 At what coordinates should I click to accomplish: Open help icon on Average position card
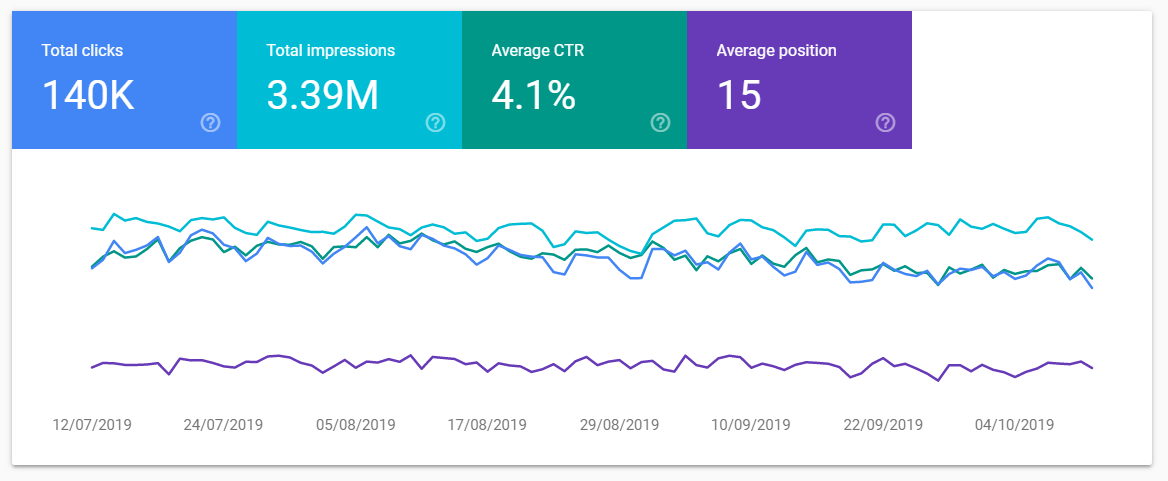(886, 123)
